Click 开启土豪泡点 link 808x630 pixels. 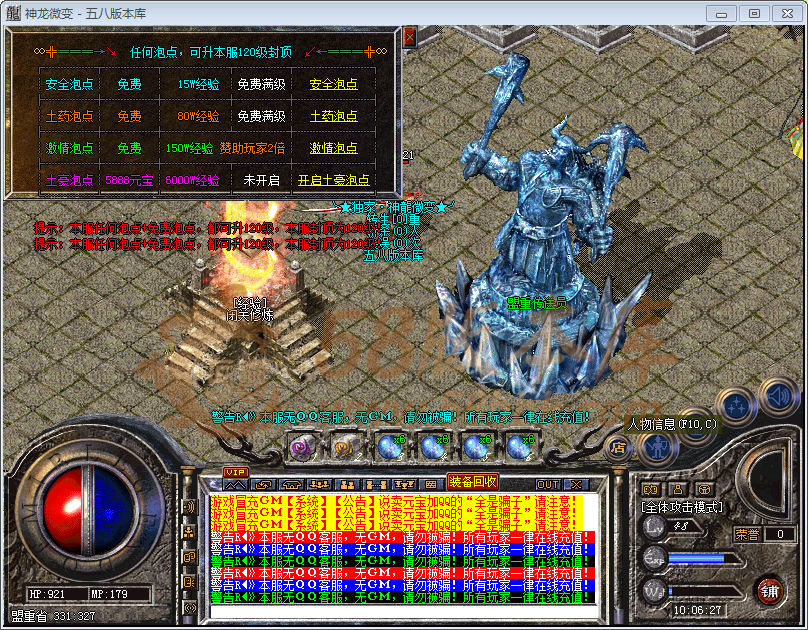click(x=333, y=180)
